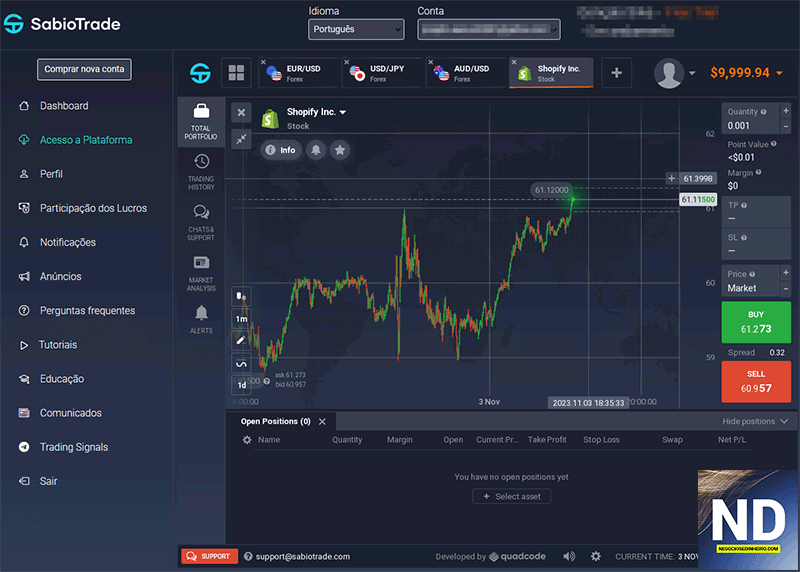Open the multi-chart grid layout
This screenshot has height=572, width=800.
pos(236,72)
